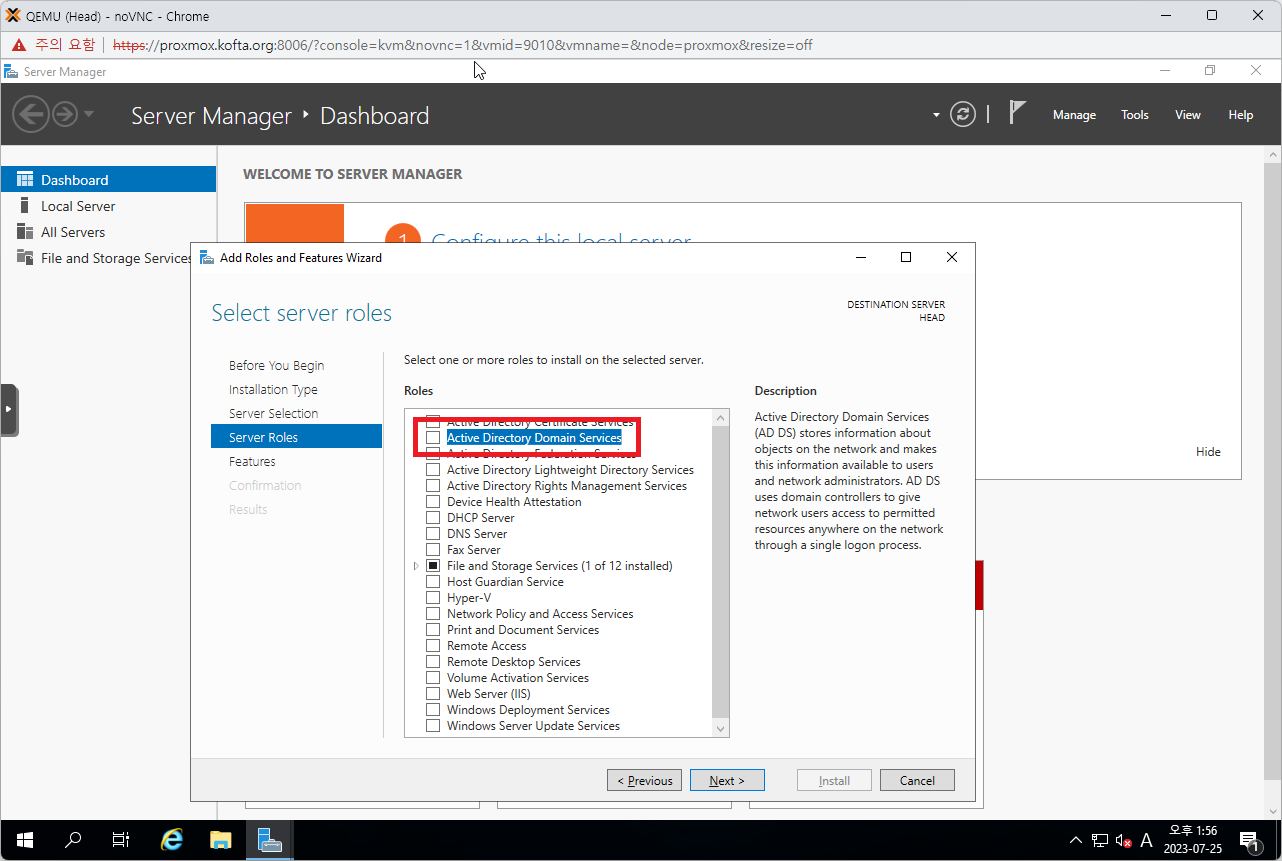This screenshot has height=861, width=1282.
Task: Open the navigation history dropdown arrow
Action: [89, 114]
